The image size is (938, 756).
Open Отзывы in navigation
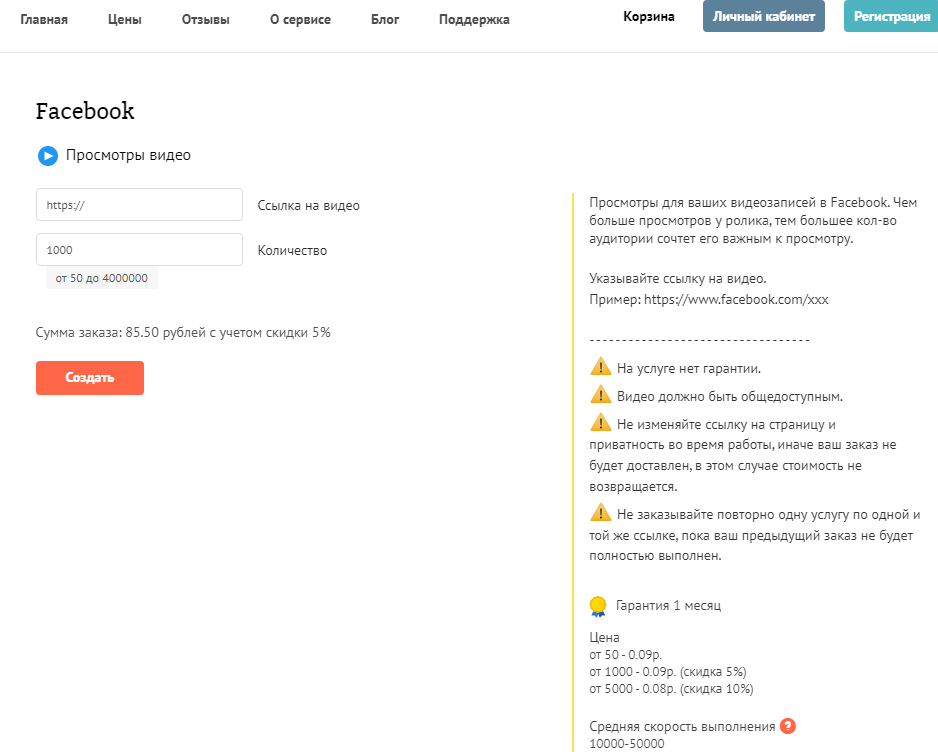click(x=205, y=20)
